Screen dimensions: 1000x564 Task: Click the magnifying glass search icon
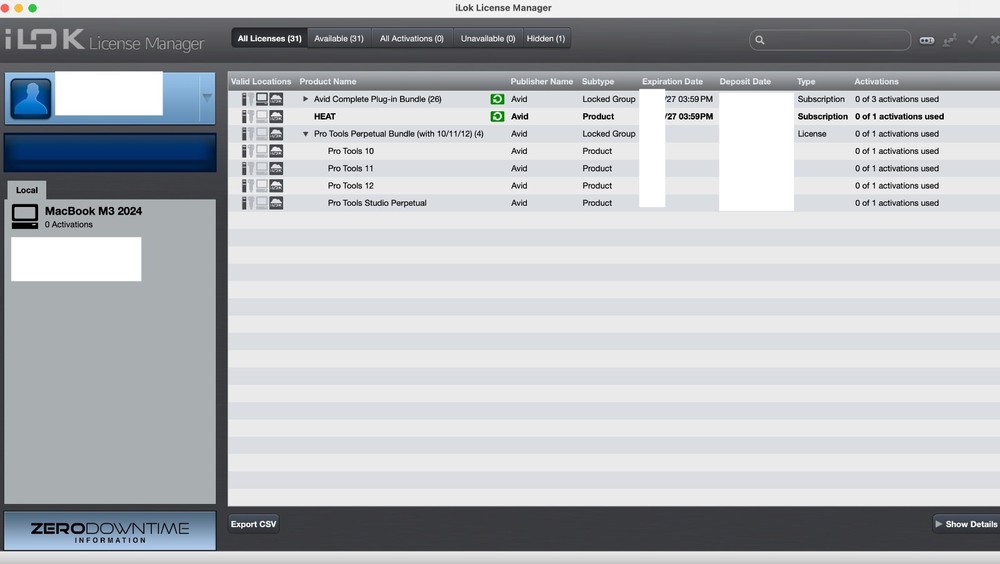[760, 40]
